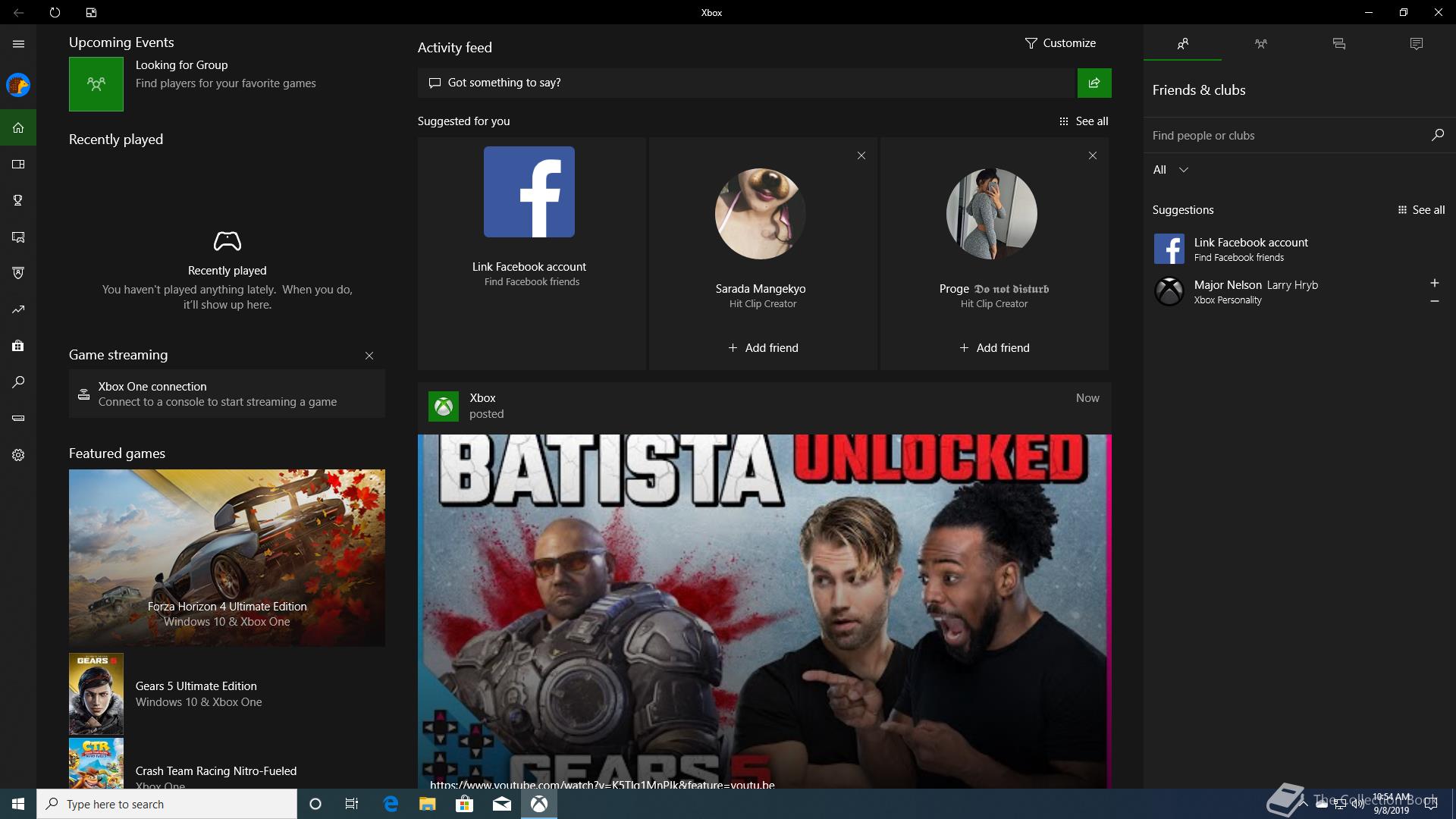Open Task View on taskbar

(x=352, y=804)
